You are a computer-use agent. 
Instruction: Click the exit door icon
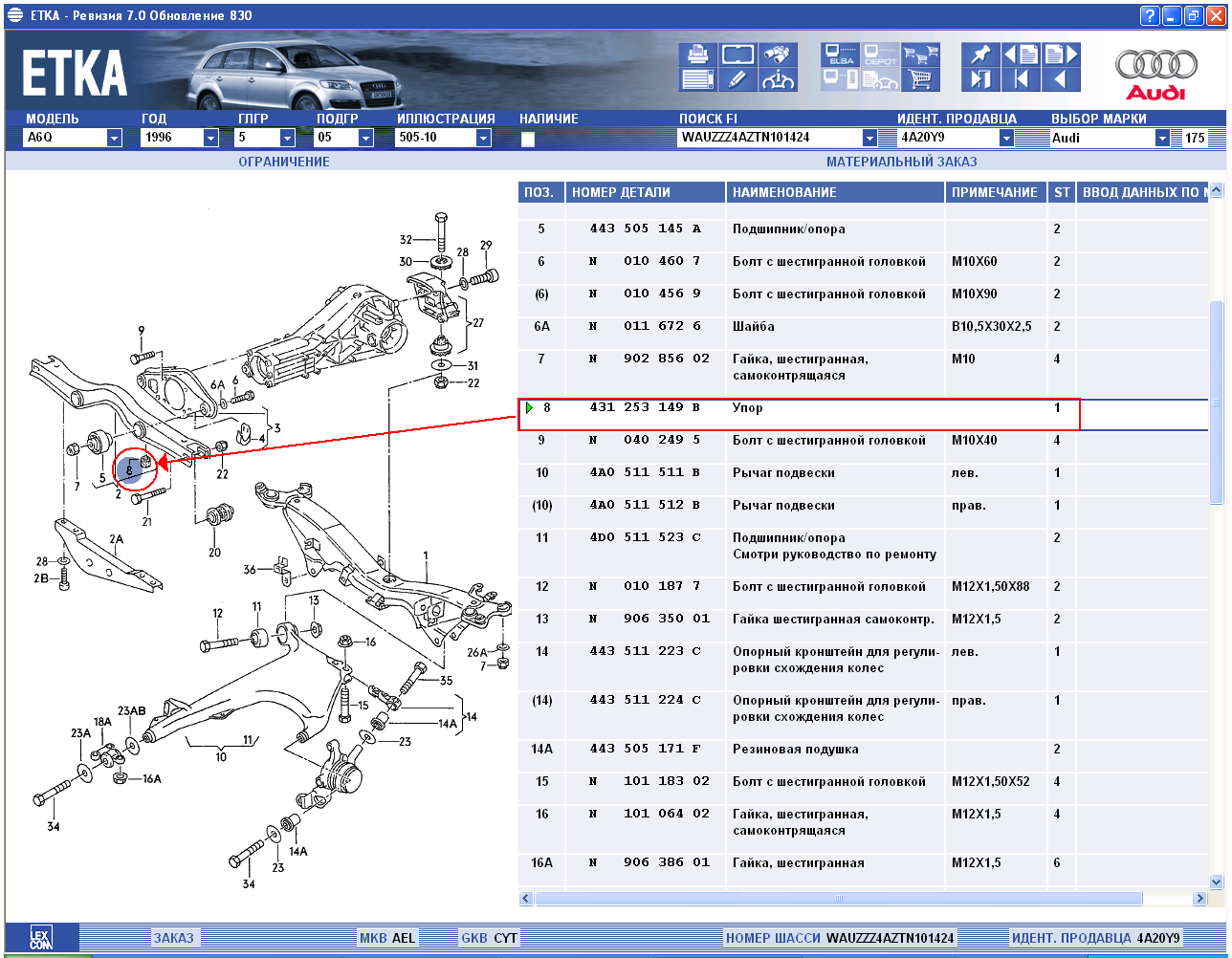coord(980,79)
